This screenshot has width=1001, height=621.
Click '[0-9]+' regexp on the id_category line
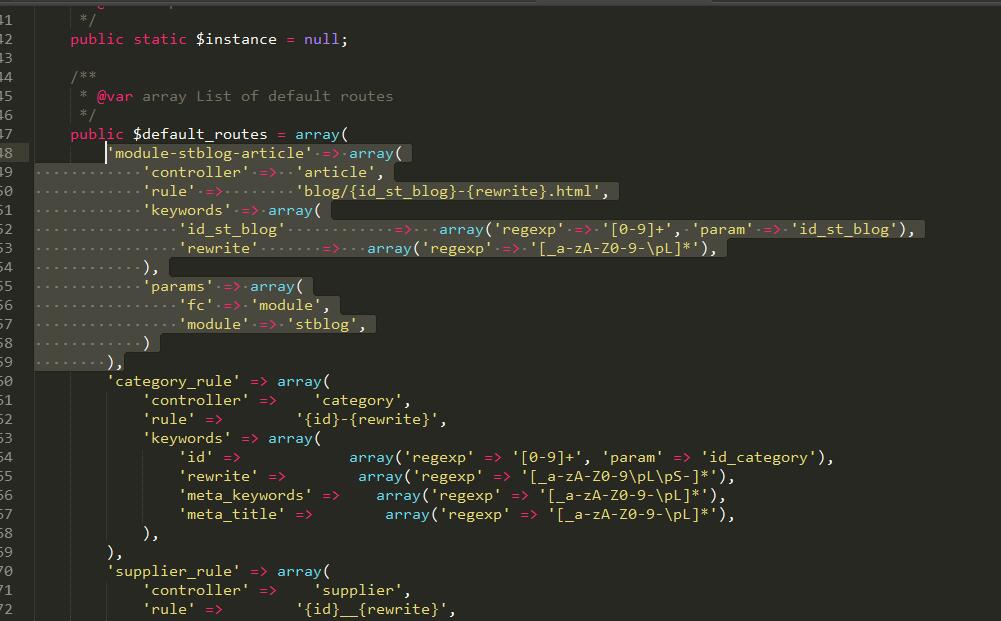(x=547, y=458)
